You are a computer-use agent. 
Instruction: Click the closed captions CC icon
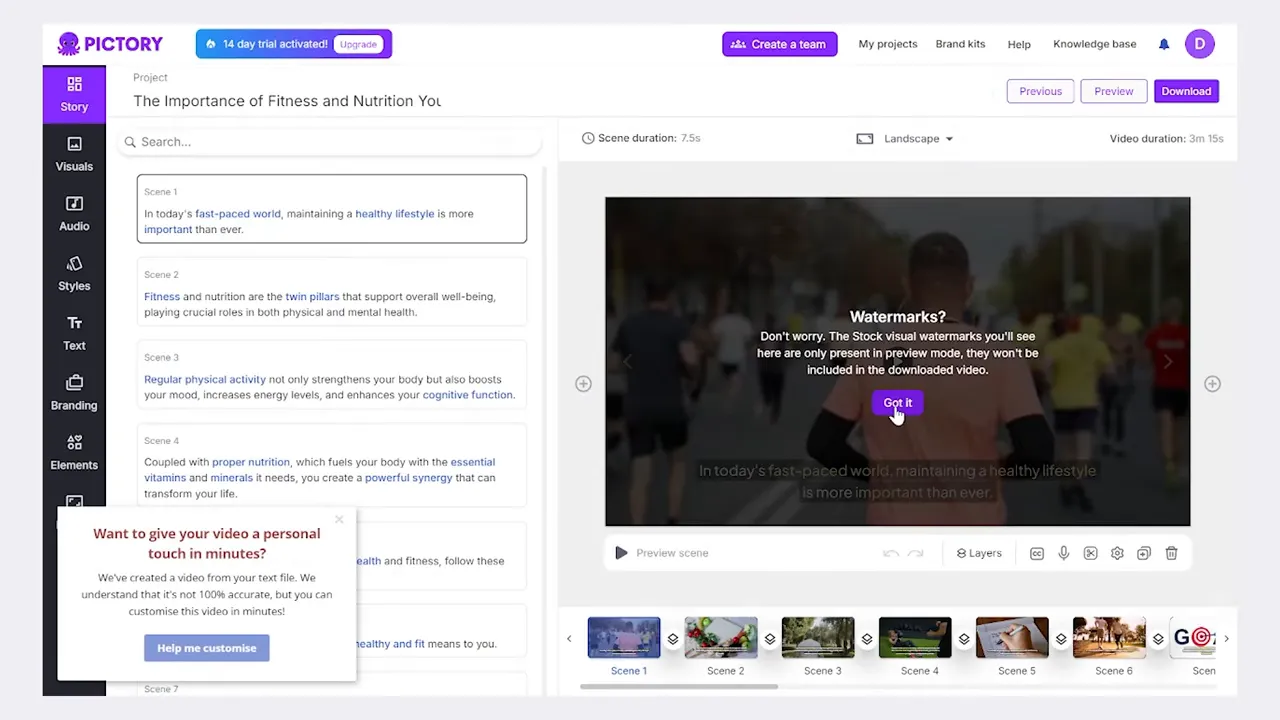[x=1037, y=553]
